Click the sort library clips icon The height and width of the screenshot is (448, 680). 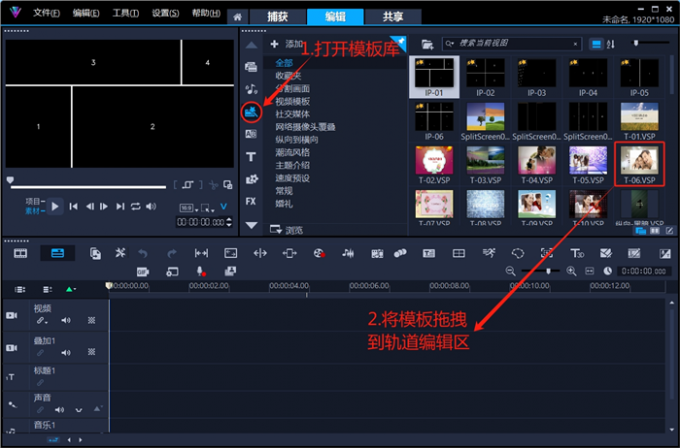point(611,44)
